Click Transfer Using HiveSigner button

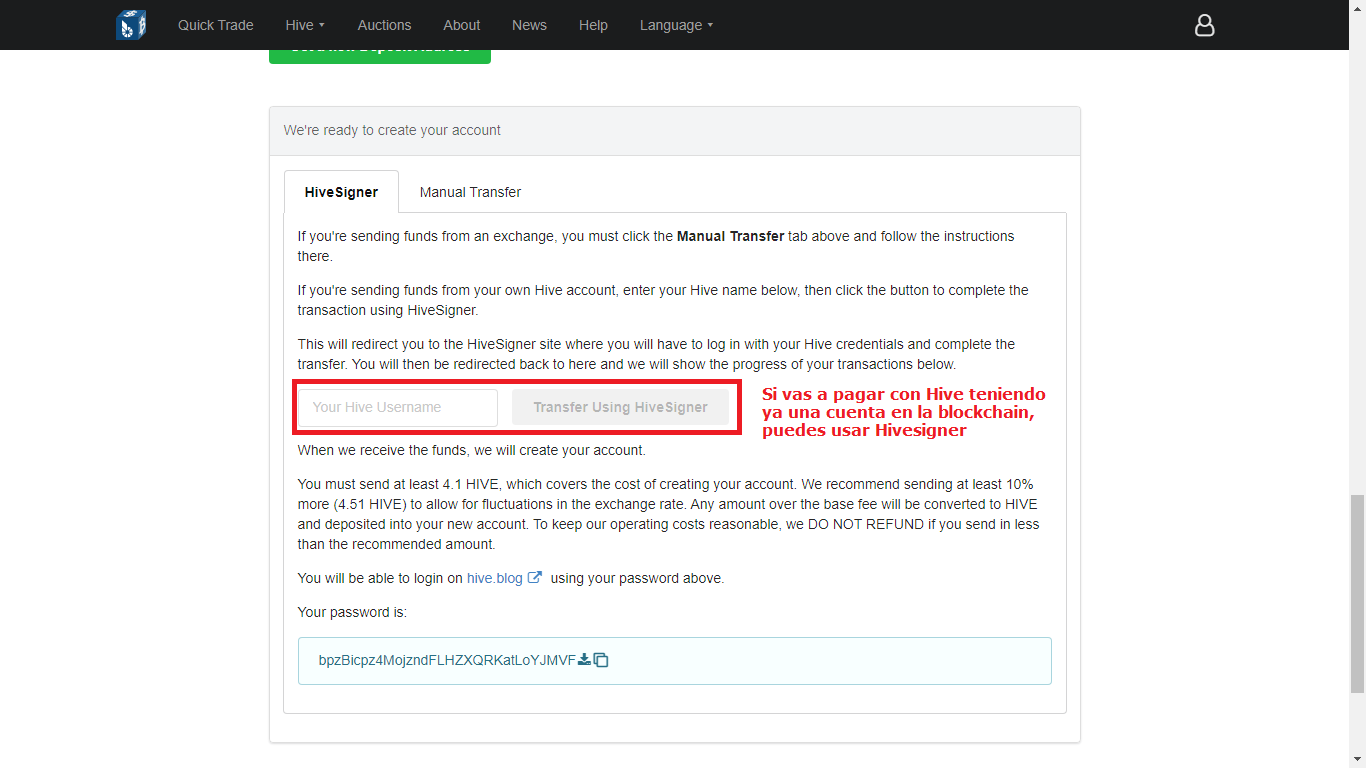(620, 407)
